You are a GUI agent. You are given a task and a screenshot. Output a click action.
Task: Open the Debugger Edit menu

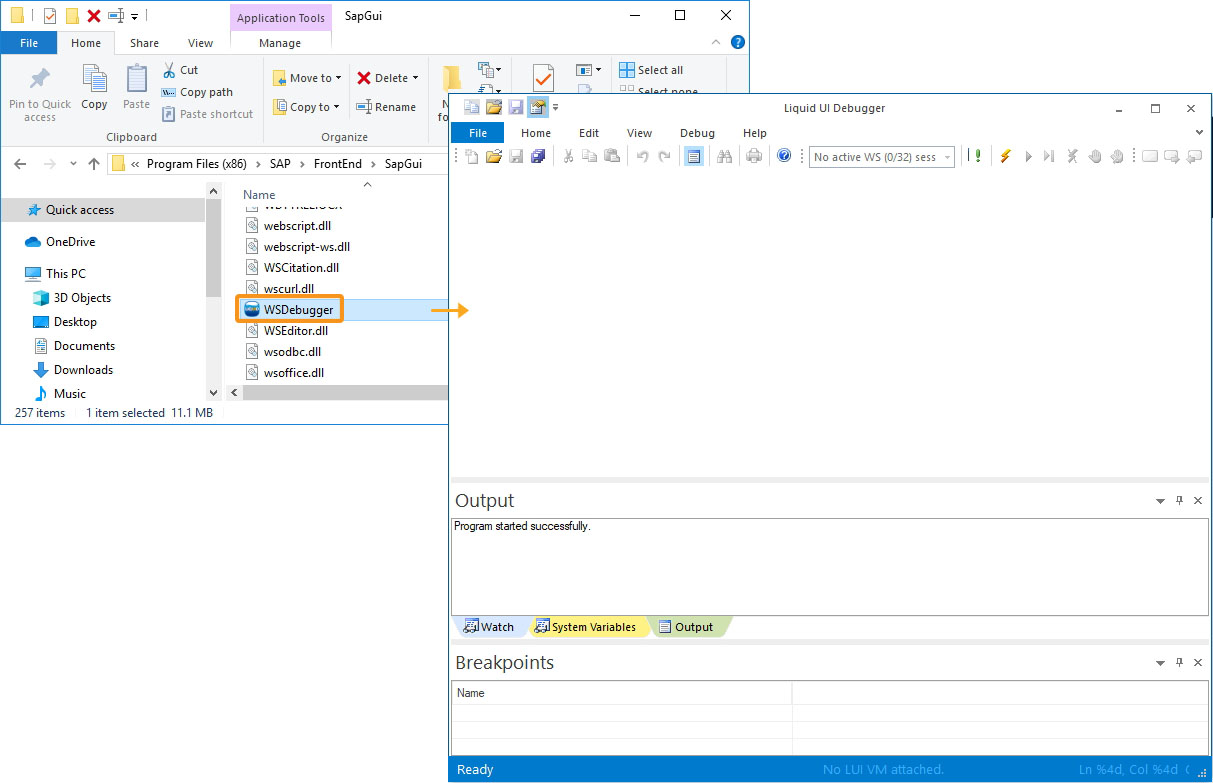(x=589, y=133)
